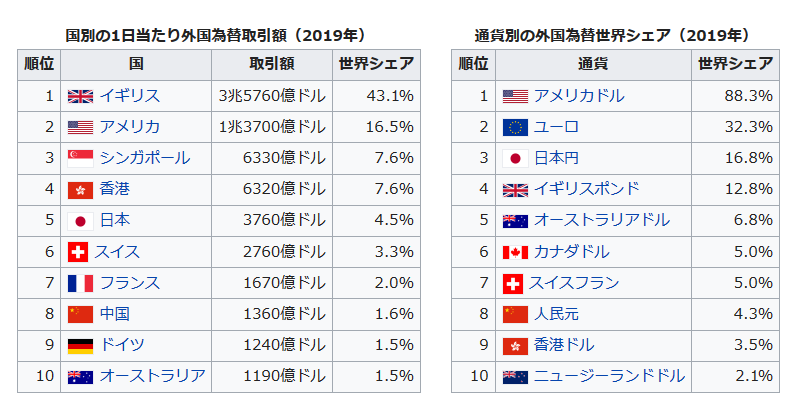This screenshot has width=800, height=411.
Task: Click the 通貨 column header
Action: [594, 64]
